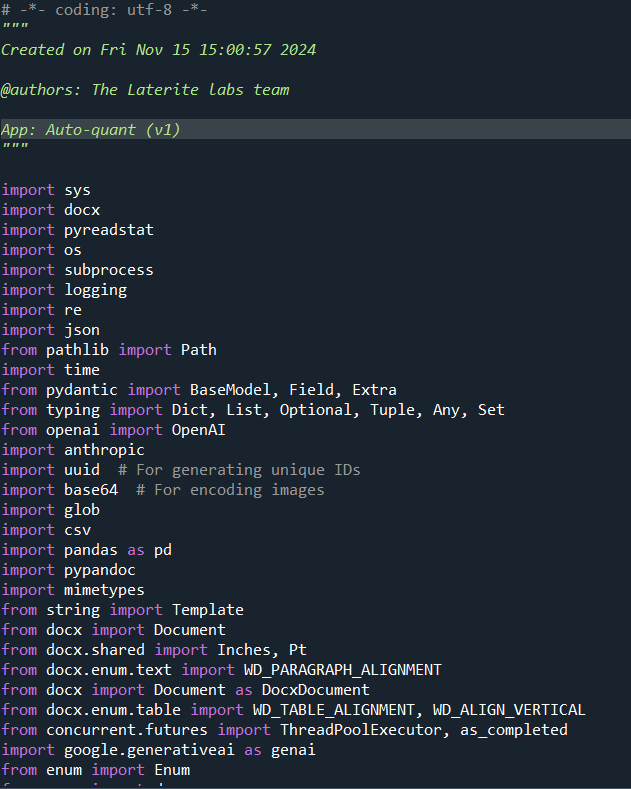This screenshot has height=789, width=631.
Task: Click 'ThreadPoolExecutor' identifier
Action: (x=360, y=730)
